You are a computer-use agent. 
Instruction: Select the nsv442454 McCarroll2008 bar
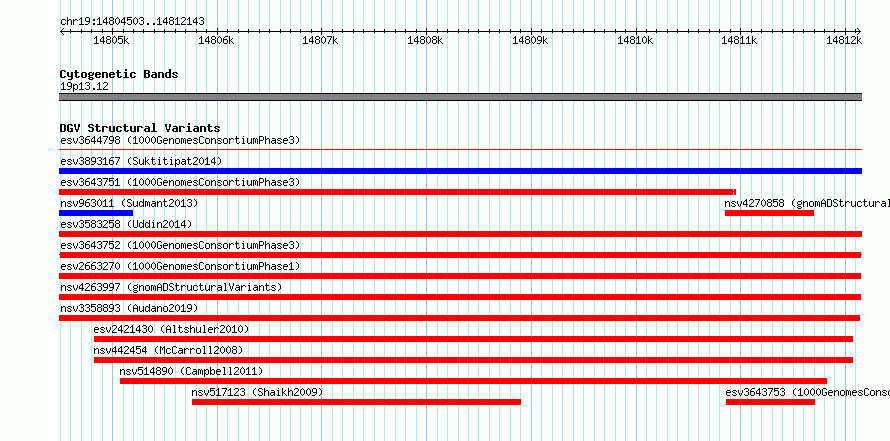click(x=473, y=360)
